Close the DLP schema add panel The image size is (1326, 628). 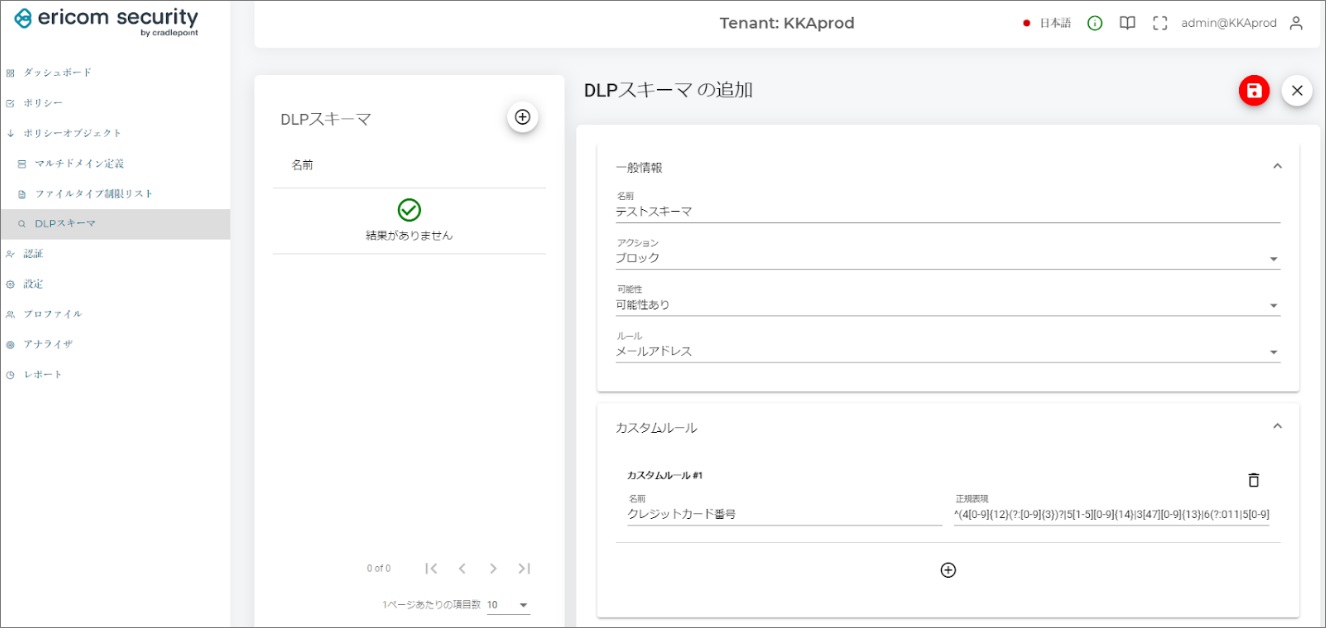tap(1296, 91)
